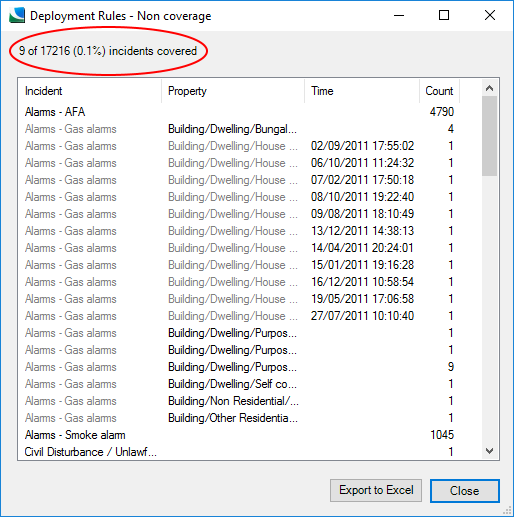Click the scrollbar down arrow
The height and width of the screenshot is (517, 514).
point(489,451)
